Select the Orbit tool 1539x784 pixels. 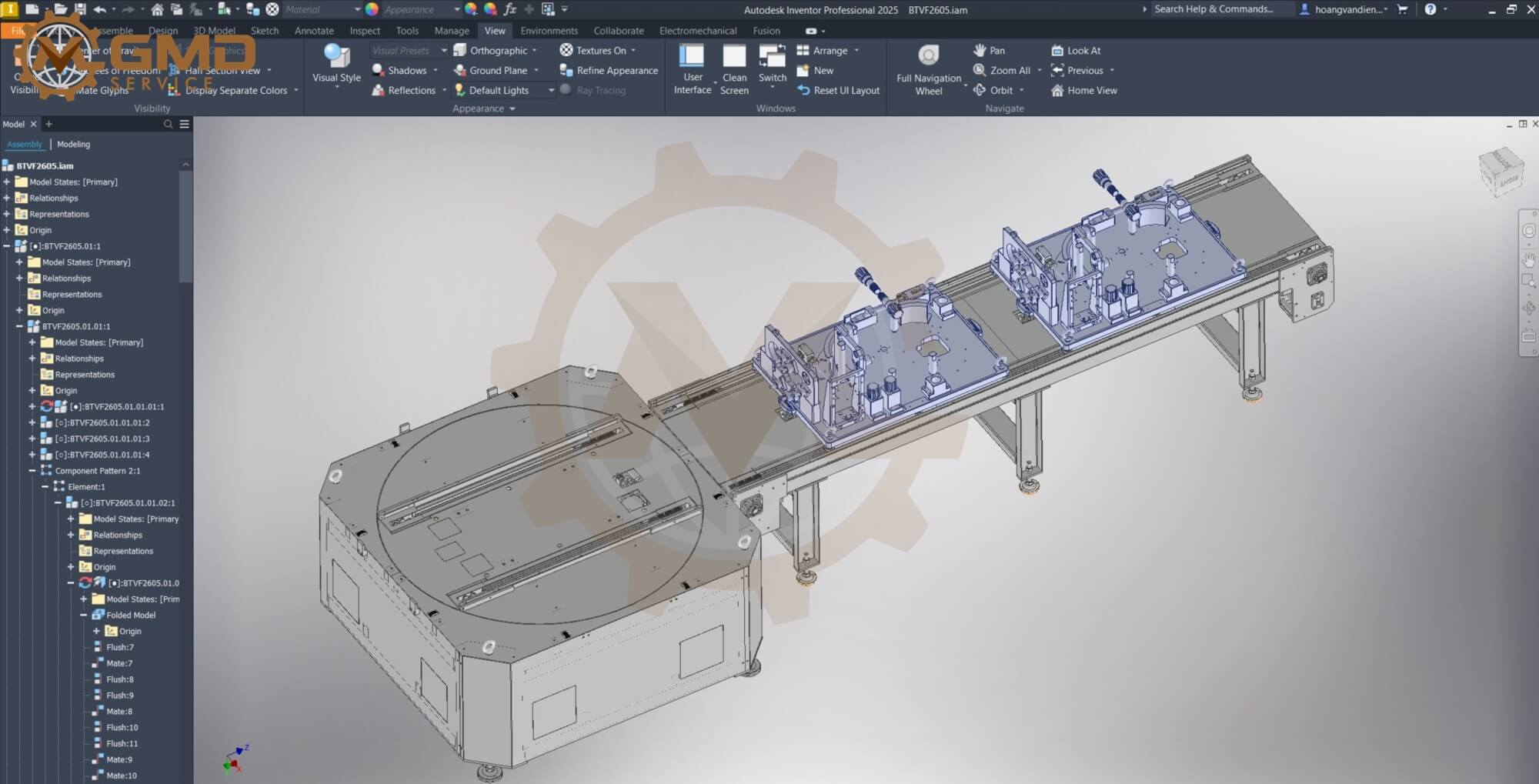pyautogui.click(x=993, y=90)
